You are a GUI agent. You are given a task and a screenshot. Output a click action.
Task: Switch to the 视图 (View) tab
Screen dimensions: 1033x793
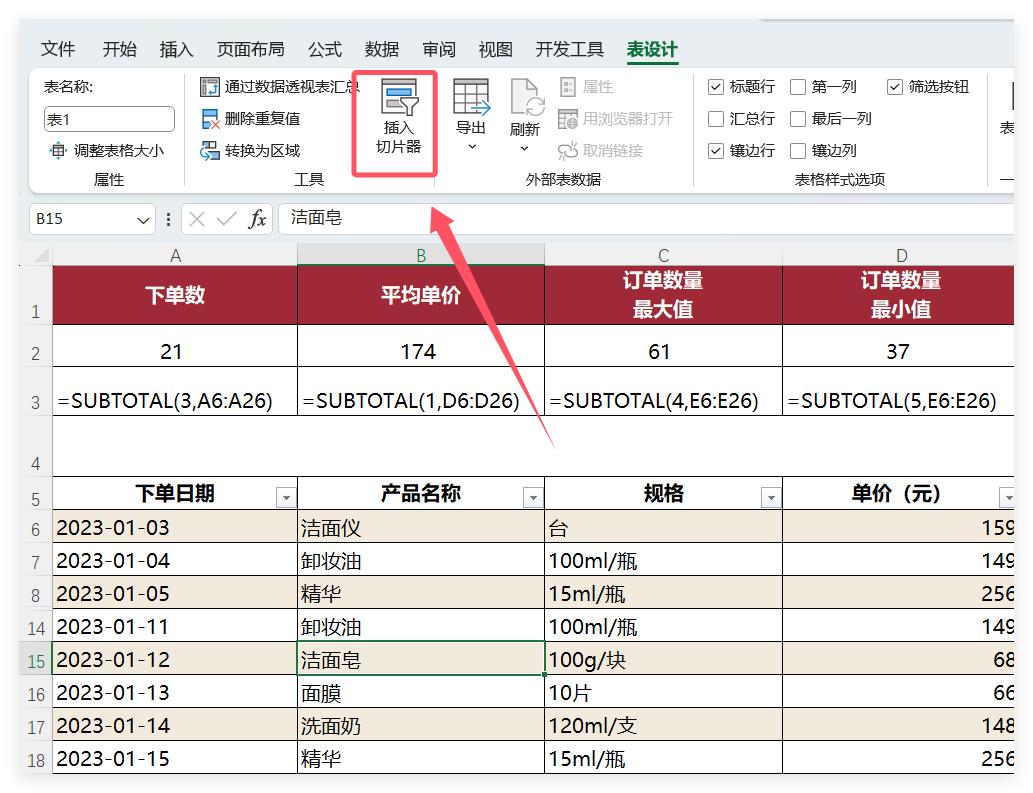(495, 49)
